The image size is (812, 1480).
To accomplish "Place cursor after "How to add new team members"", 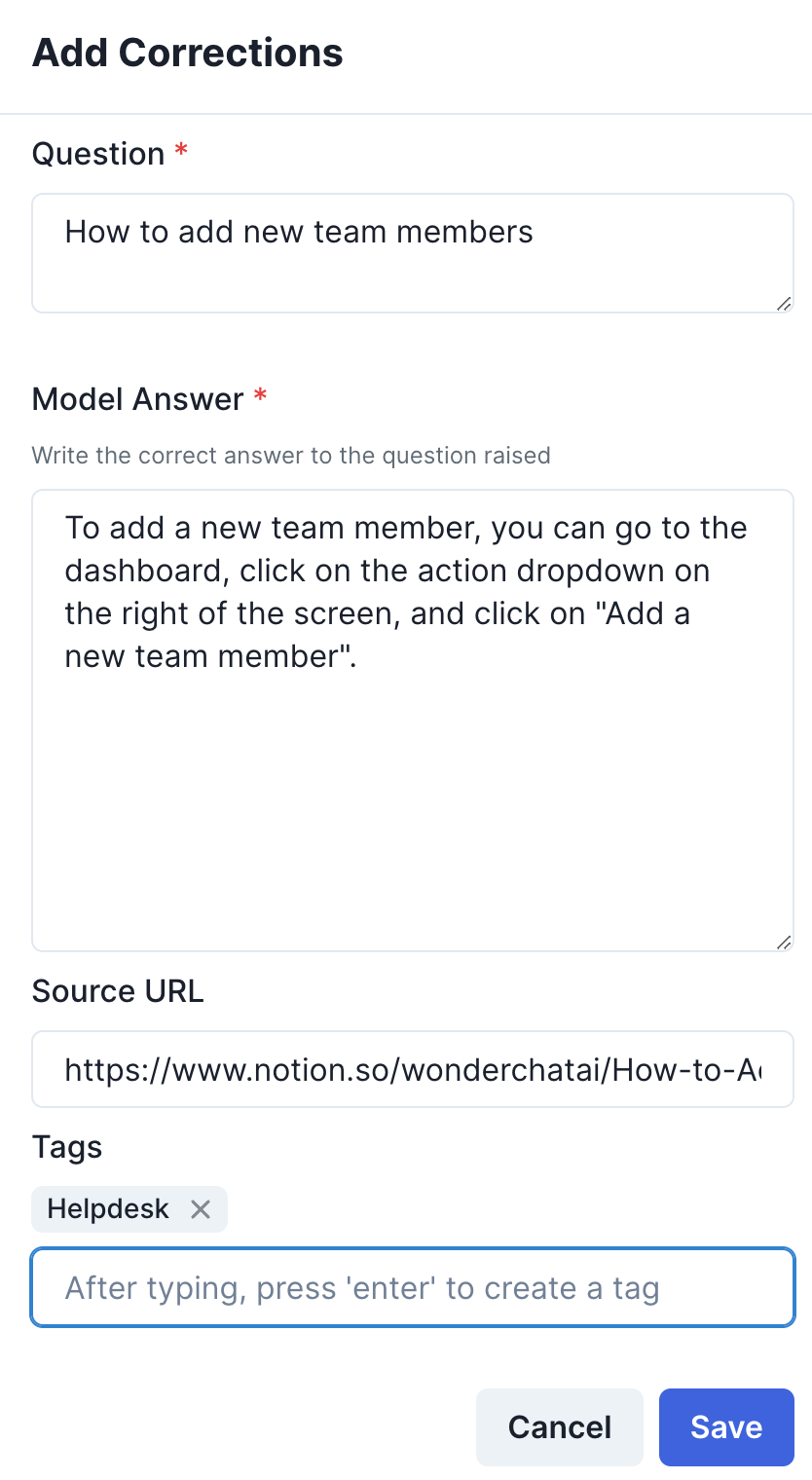I will [x=535, y=232].
